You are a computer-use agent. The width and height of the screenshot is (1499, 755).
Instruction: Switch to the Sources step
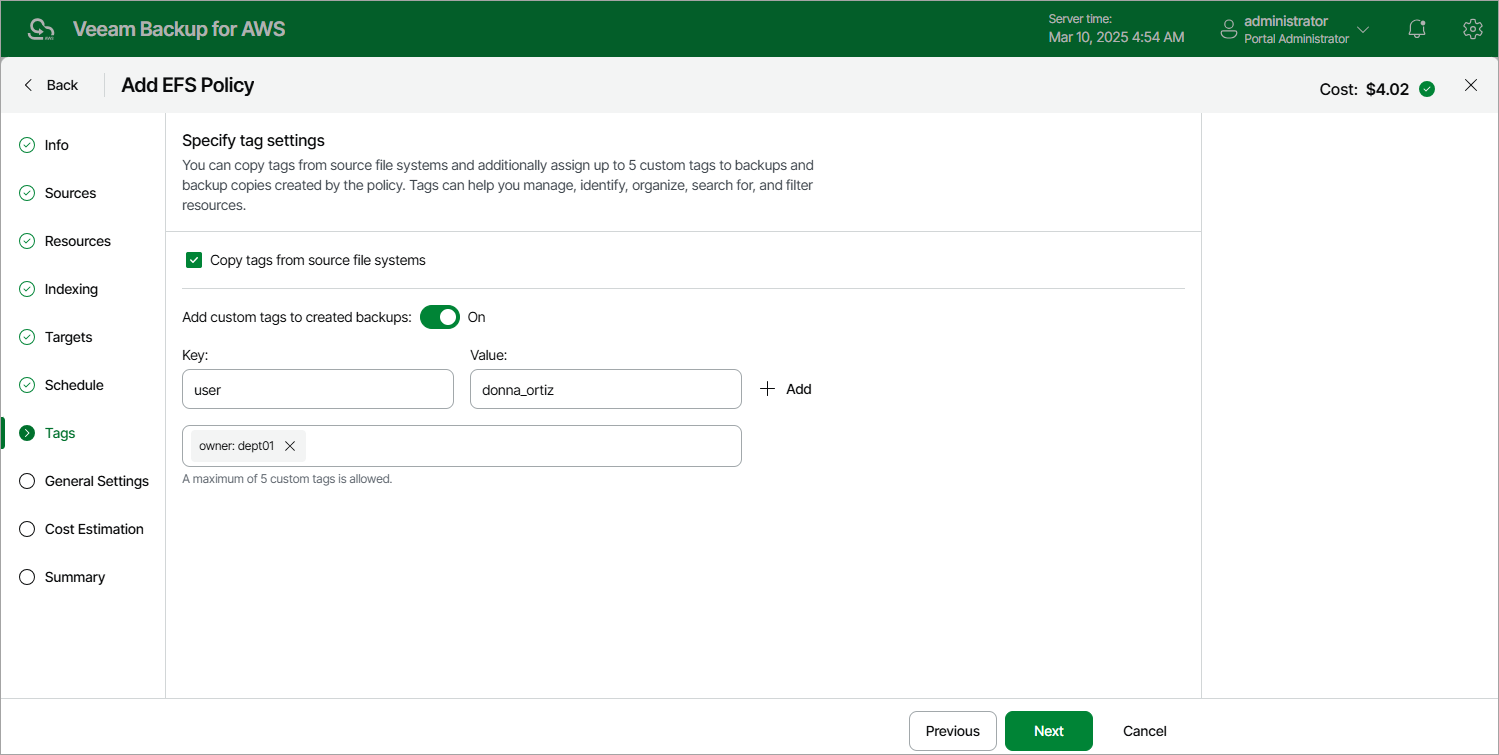(x=70, y=193)
